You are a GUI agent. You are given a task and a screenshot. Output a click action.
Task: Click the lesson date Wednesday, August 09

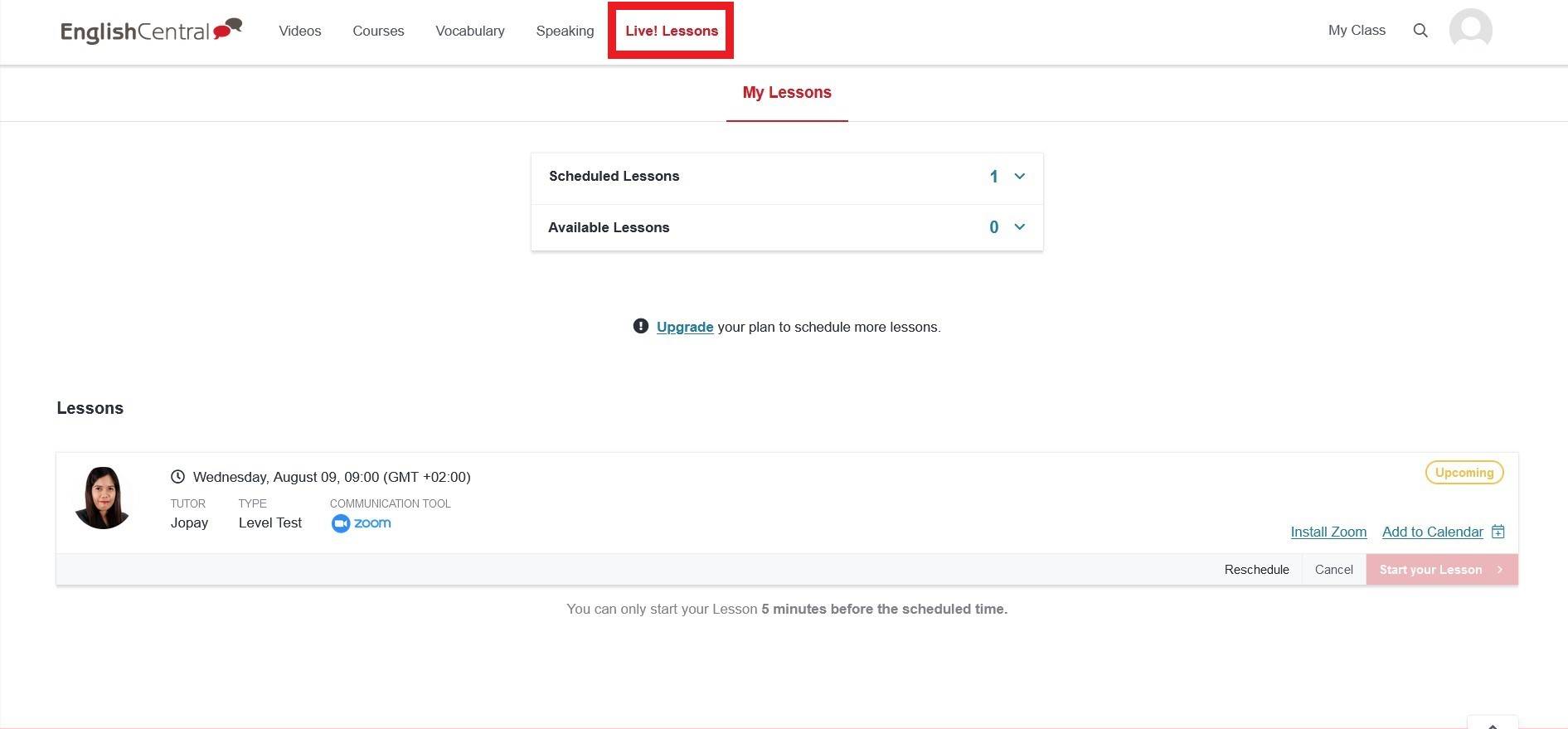332,477
